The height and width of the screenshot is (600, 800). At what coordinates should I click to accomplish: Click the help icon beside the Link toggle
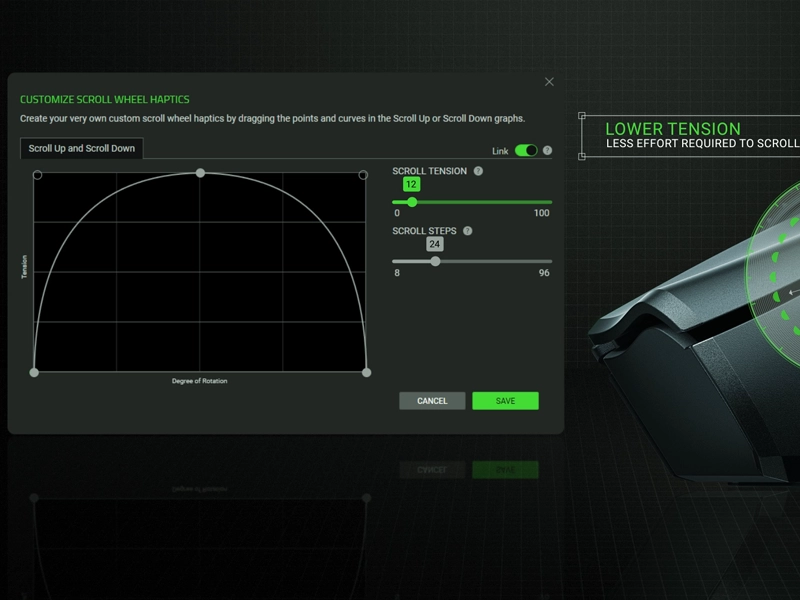pyautogui.click(x=548, y=150)
